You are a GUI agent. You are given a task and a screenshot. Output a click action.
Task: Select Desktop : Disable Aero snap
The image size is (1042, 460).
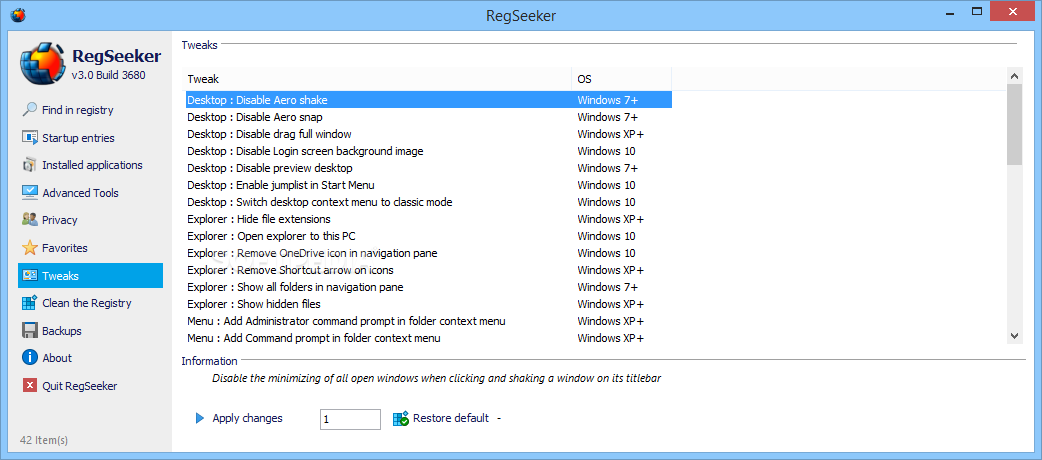[x=429, y=117]
